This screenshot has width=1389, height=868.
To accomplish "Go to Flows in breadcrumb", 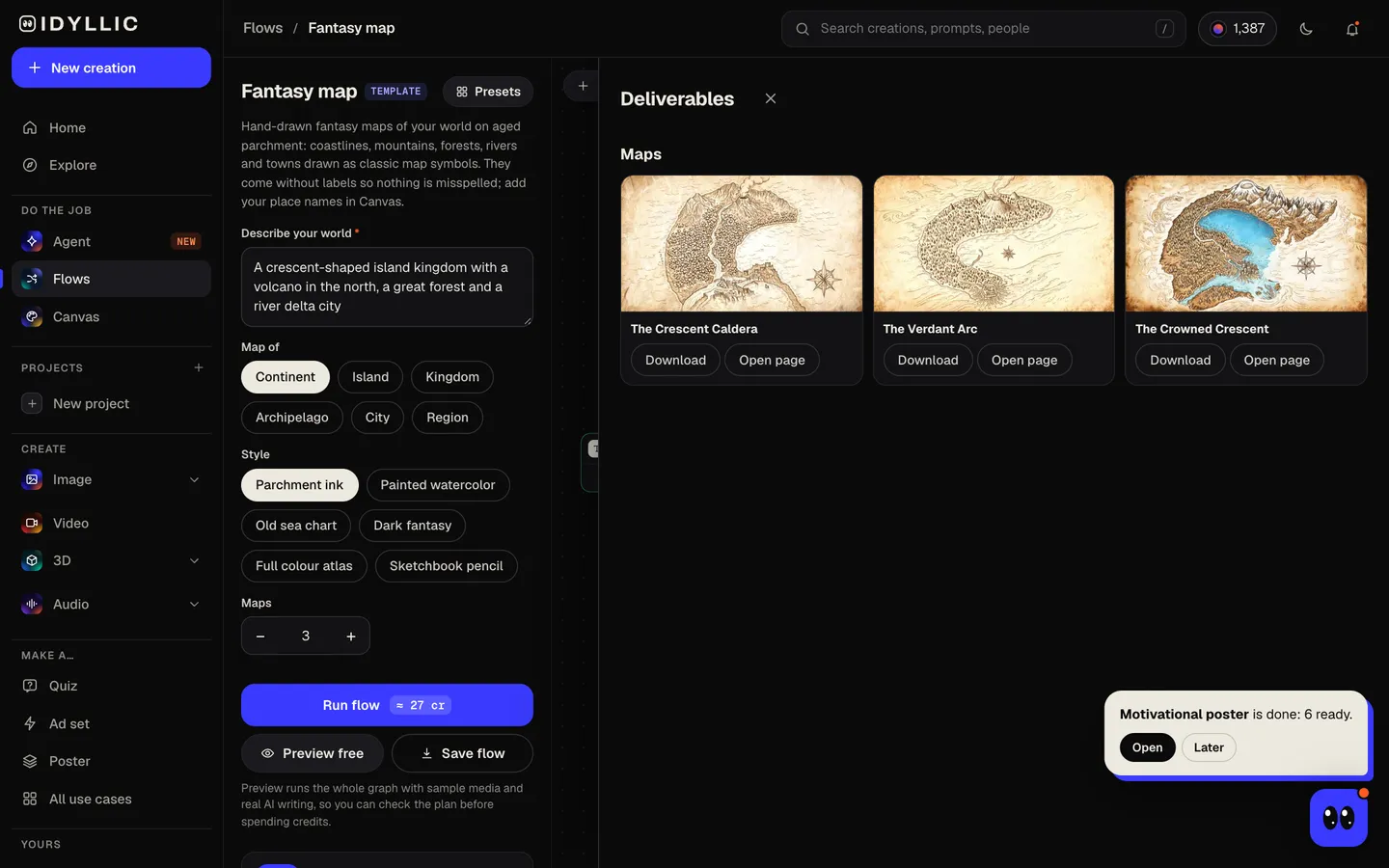I will coord(263,28).
